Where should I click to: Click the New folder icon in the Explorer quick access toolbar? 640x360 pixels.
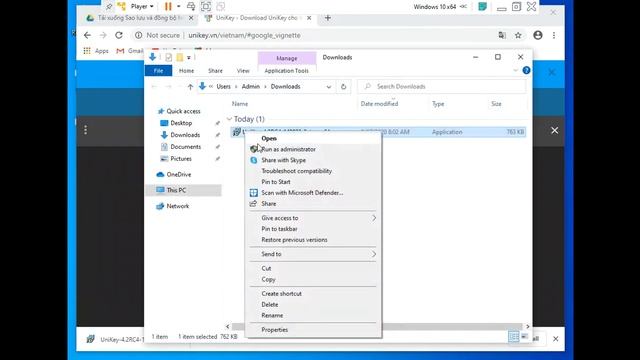pos(180,58)
